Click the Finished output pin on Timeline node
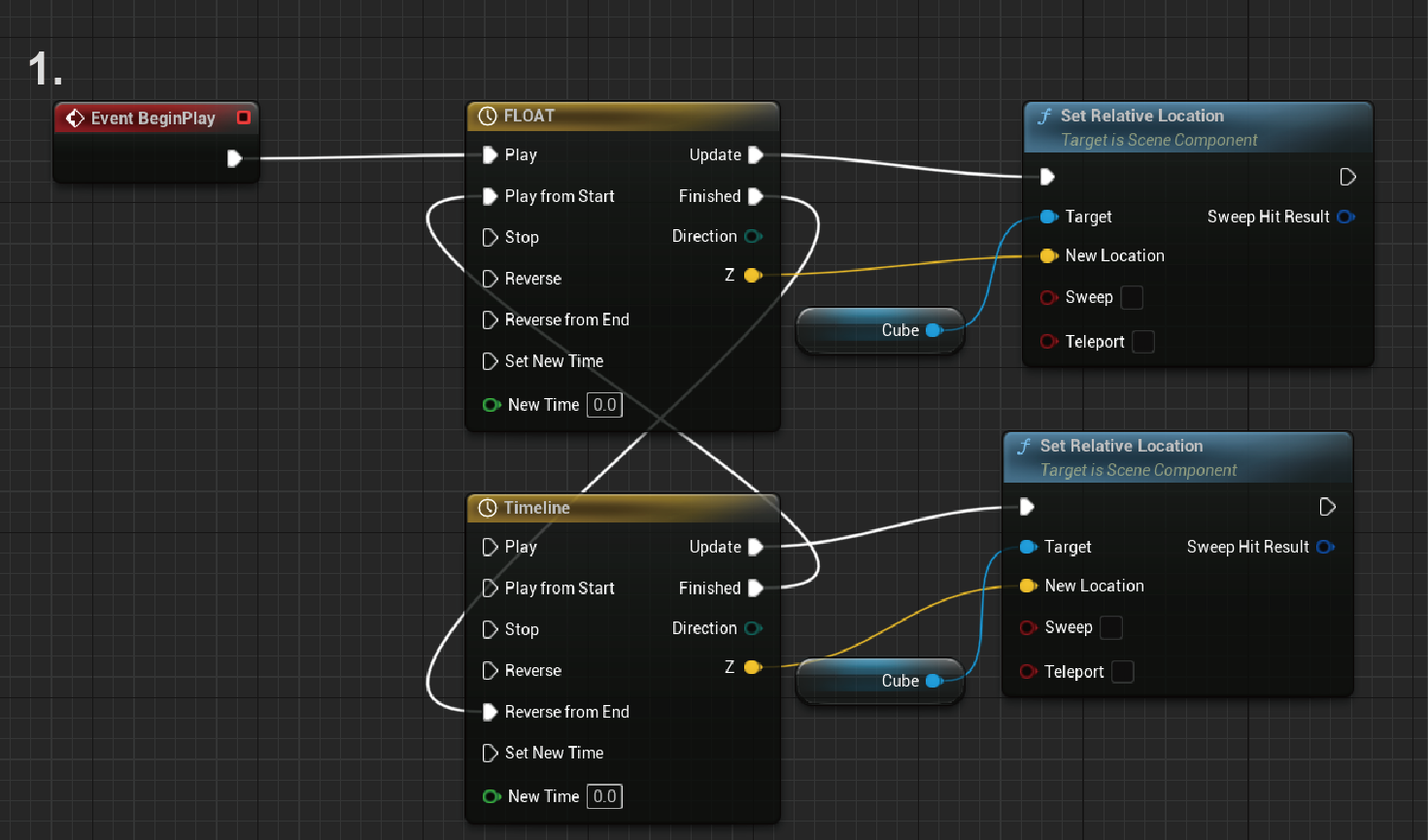This screenshot has height=840, width=1428. pyautogui.click(x=756, y=588)
